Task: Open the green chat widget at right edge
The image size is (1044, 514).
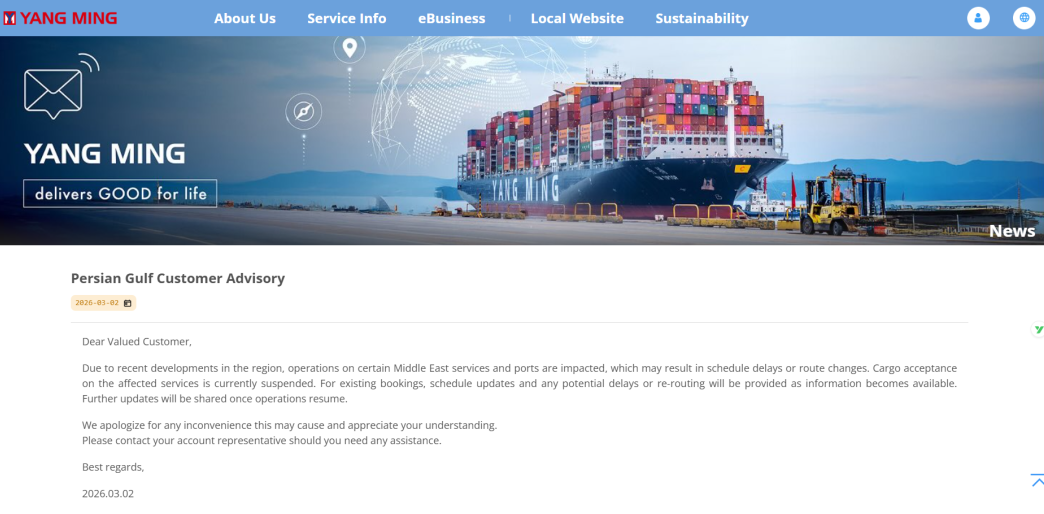Action: pos(1038,330)
